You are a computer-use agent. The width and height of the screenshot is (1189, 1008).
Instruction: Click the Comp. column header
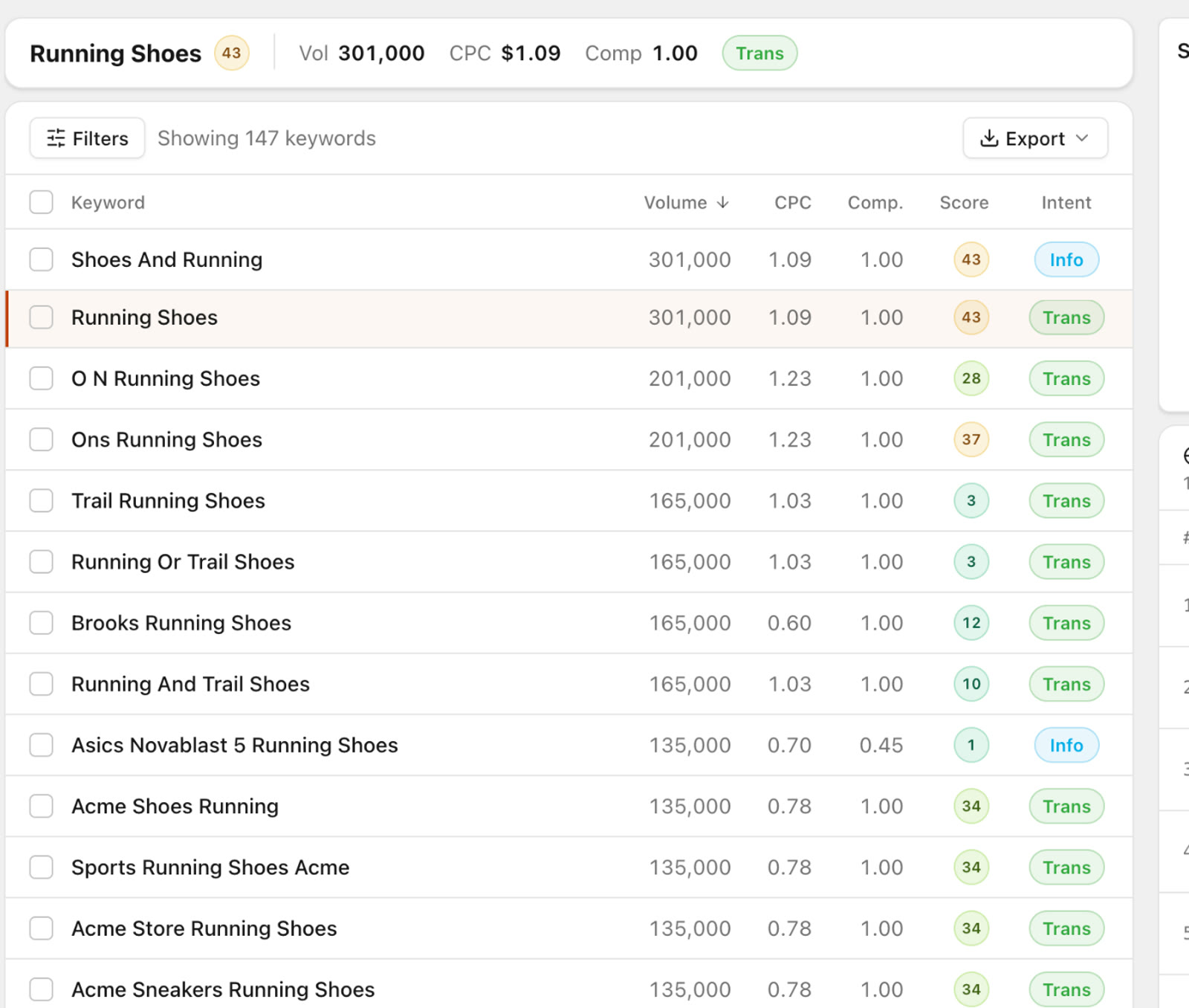875,203
